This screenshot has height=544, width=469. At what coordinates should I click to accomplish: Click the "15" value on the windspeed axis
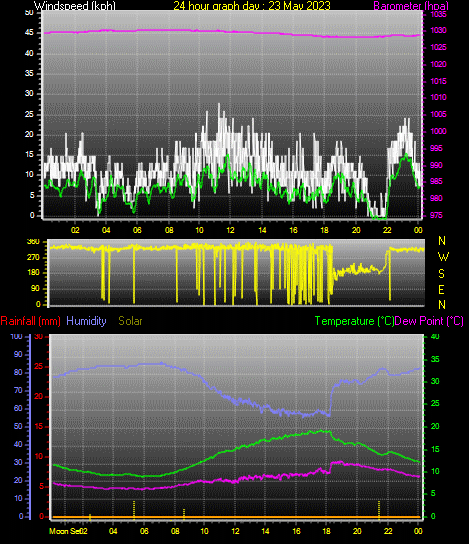[x=29, y=155]
